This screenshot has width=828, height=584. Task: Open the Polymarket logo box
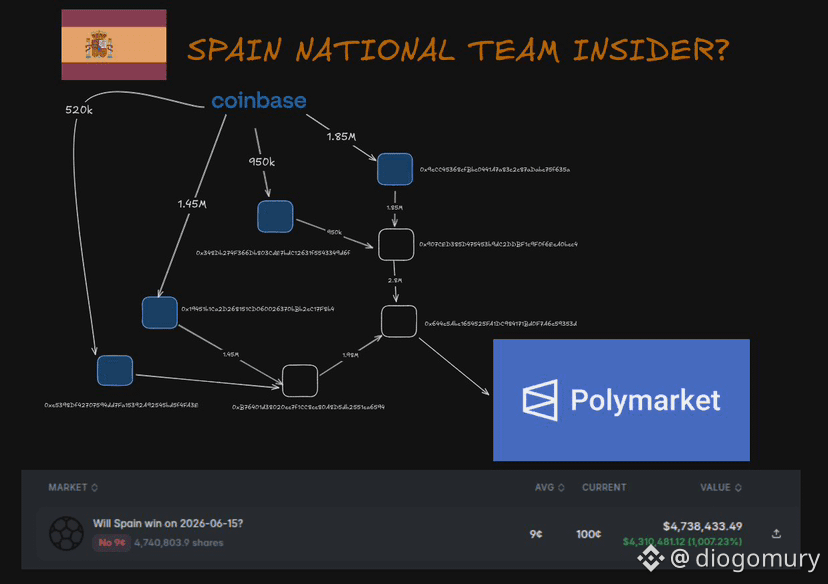[x=621, y=400]
